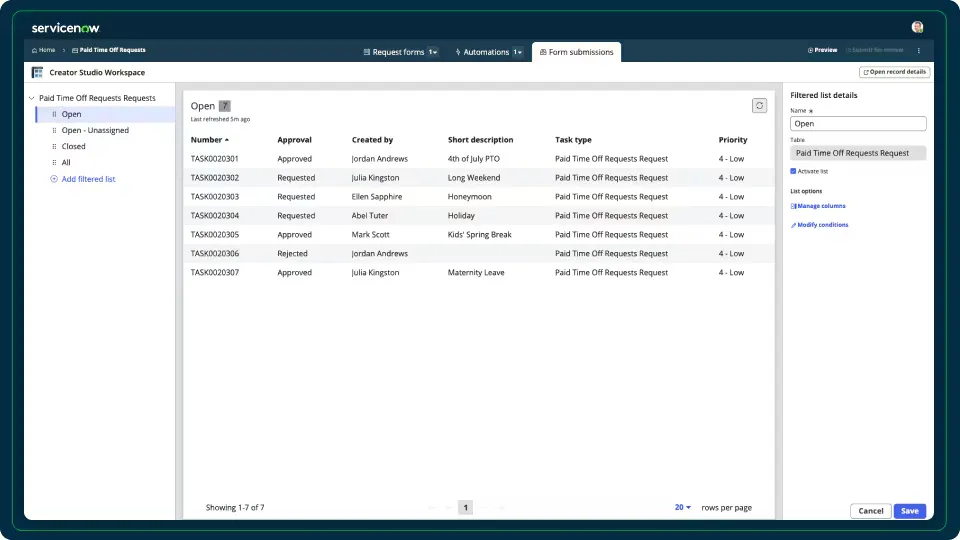960x540 pixels.
Task: Open Automations tab dropdown arrow
Action: point(518,52)
